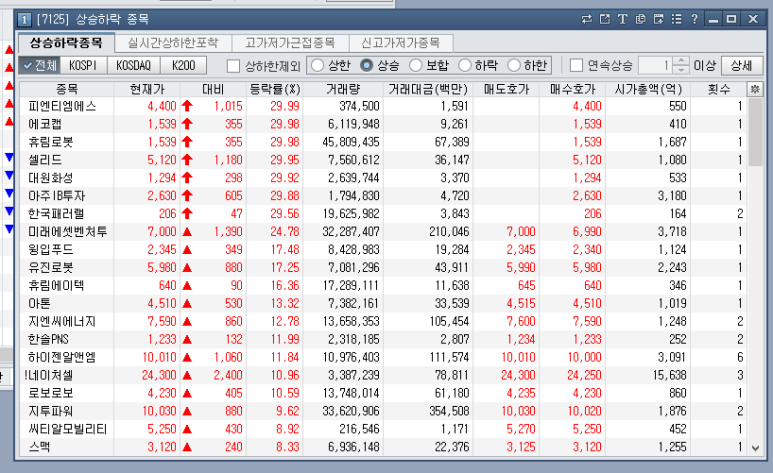Click the scrollbar down arrow at table bottom

click(755, 448)
